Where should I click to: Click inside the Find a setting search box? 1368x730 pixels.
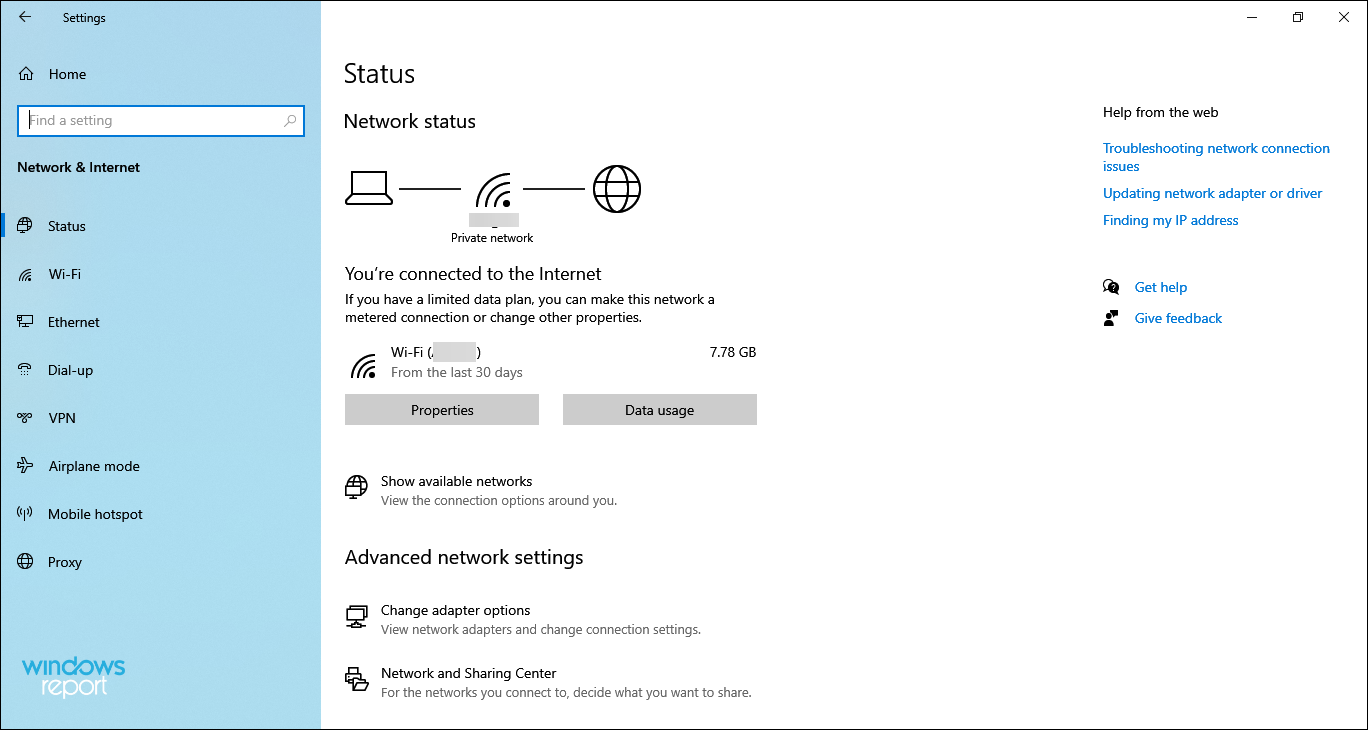coord(160,120)
